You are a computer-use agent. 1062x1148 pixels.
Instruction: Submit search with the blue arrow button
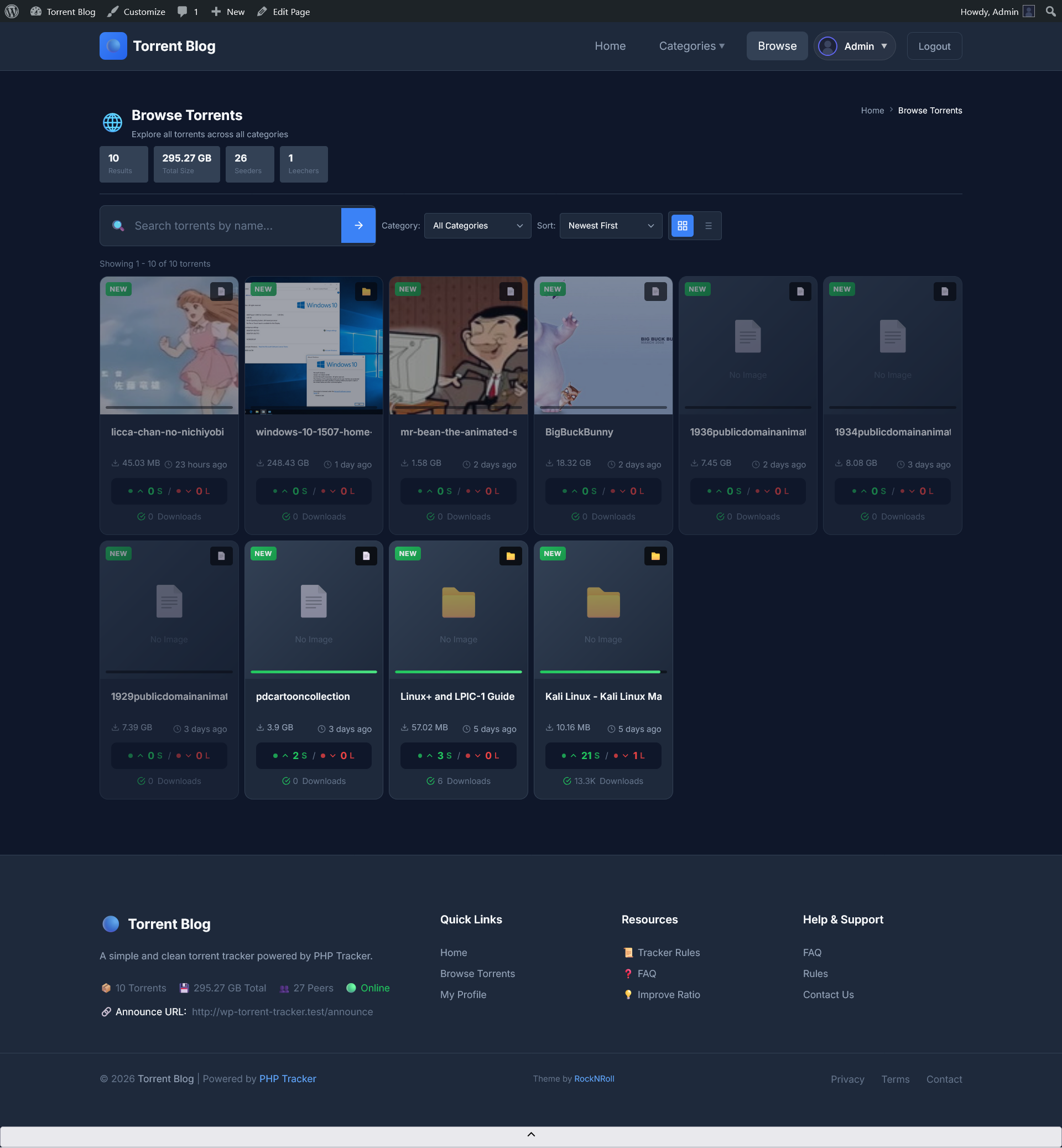(x=358, y=226)
